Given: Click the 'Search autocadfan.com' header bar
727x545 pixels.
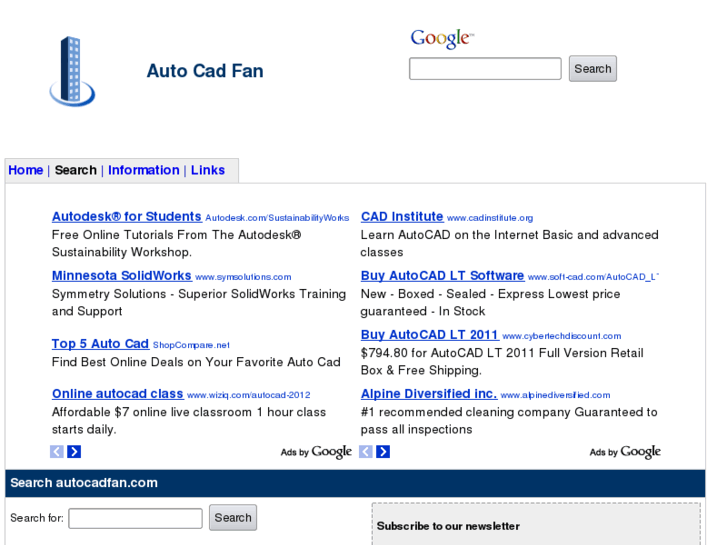Looking at the screenshot, I should click(x=355, y=483).
